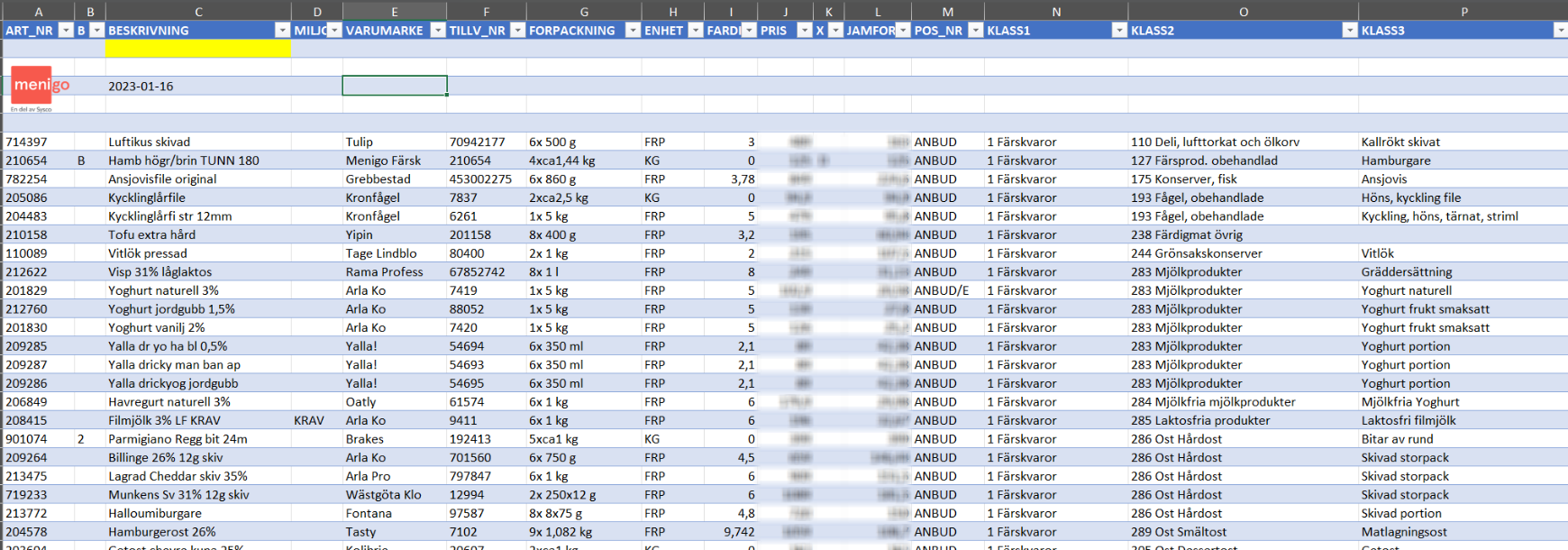Select the '238 Färdigmat övrig' cell
This screenshot has width=1568, height=550.
(1244, 234)
